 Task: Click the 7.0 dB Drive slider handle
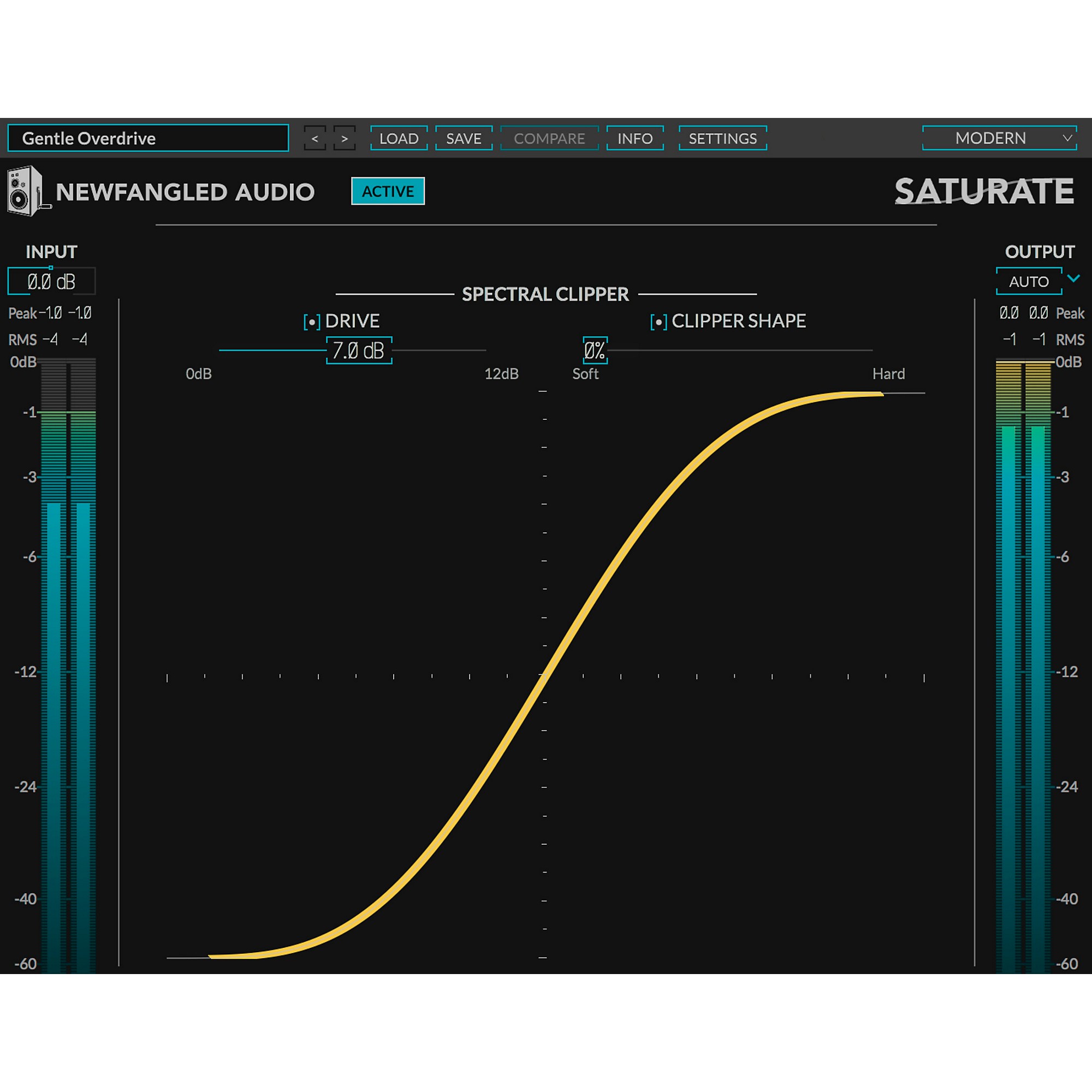[x=359, y=351]
